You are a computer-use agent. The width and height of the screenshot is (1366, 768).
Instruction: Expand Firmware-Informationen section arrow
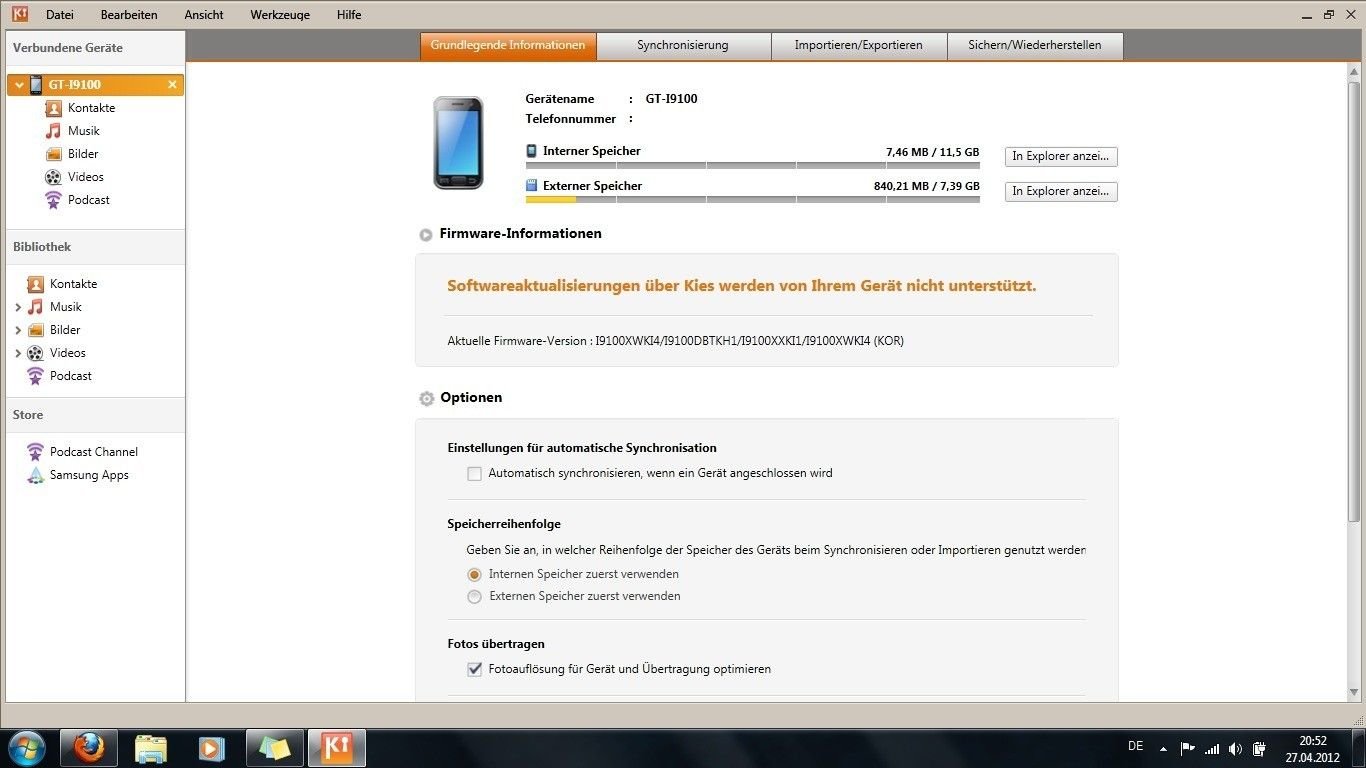(426, 234)
